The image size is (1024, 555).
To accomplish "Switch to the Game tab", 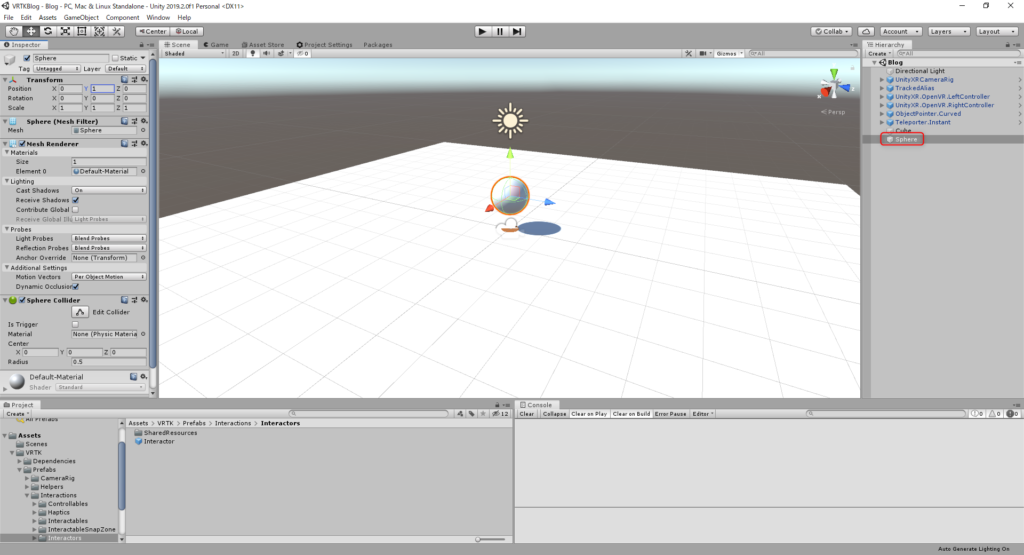I will (216, 44).
